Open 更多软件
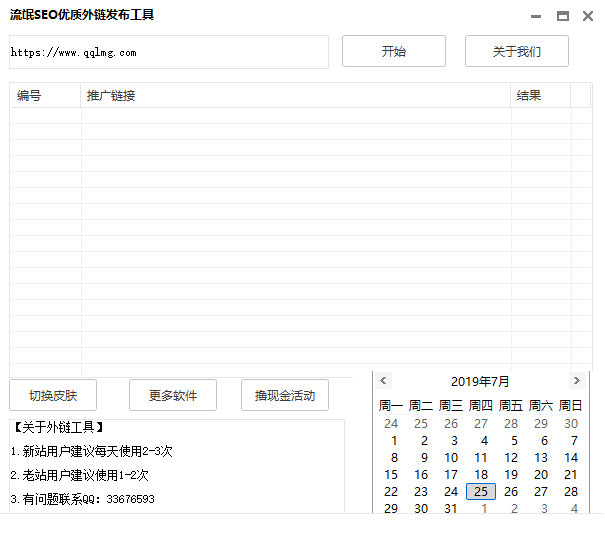 [173, 395]
